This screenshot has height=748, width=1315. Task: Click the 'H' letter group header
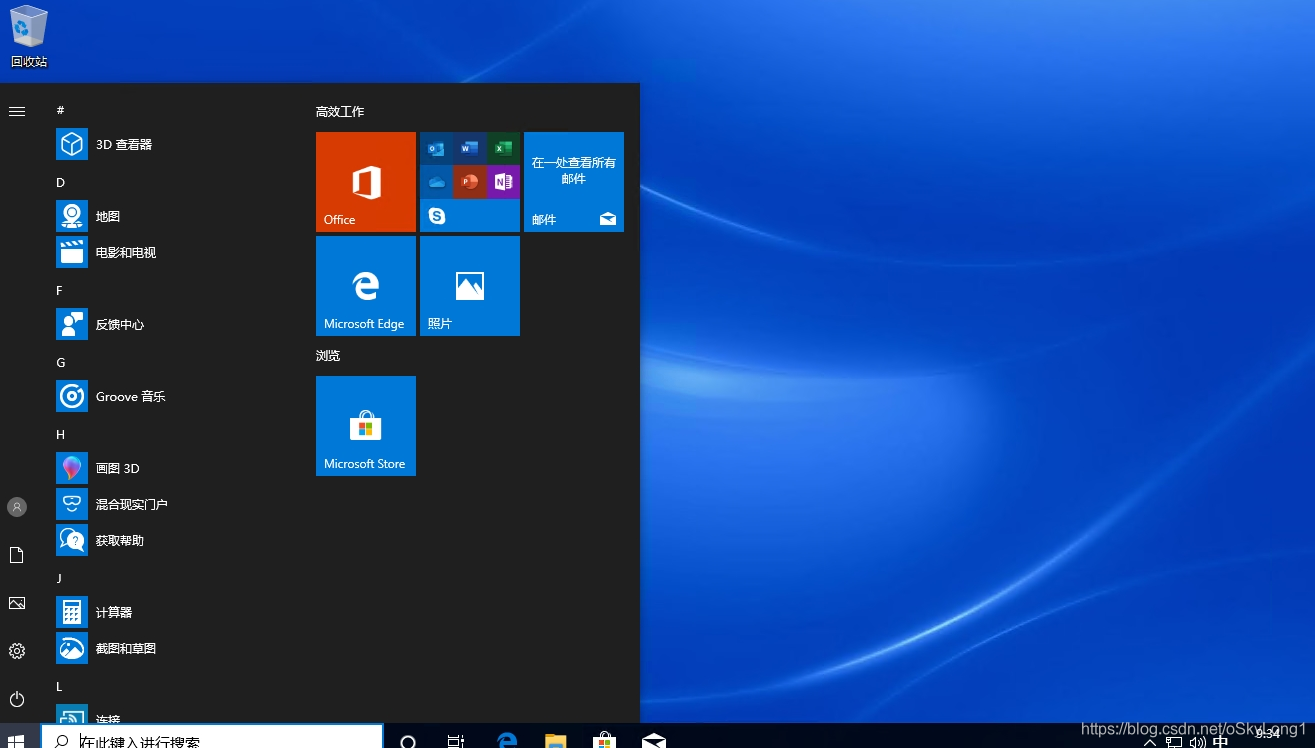(x=60, y=434)
